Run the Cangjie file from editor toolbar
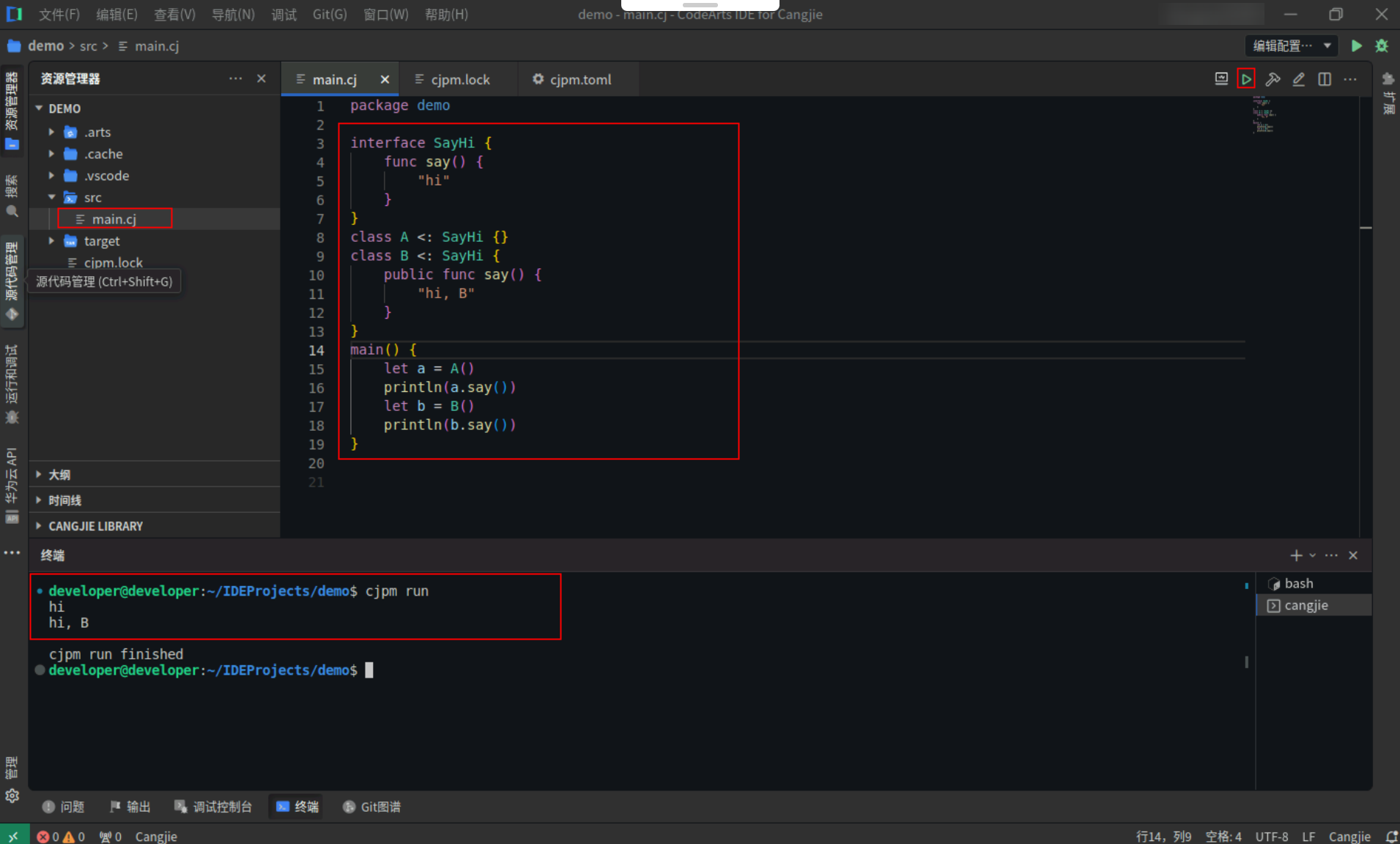 [x=1246, y=79]
